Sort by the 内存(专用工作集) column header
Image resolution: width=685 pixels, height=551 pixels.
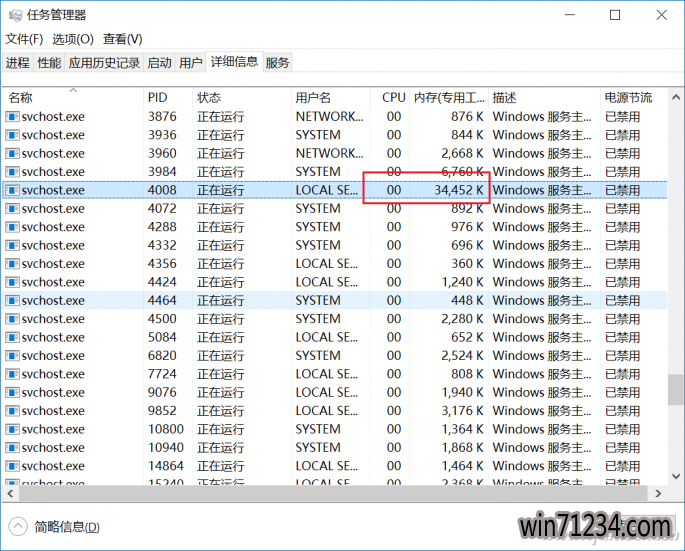pyautogui.click(x=449, y=97)
